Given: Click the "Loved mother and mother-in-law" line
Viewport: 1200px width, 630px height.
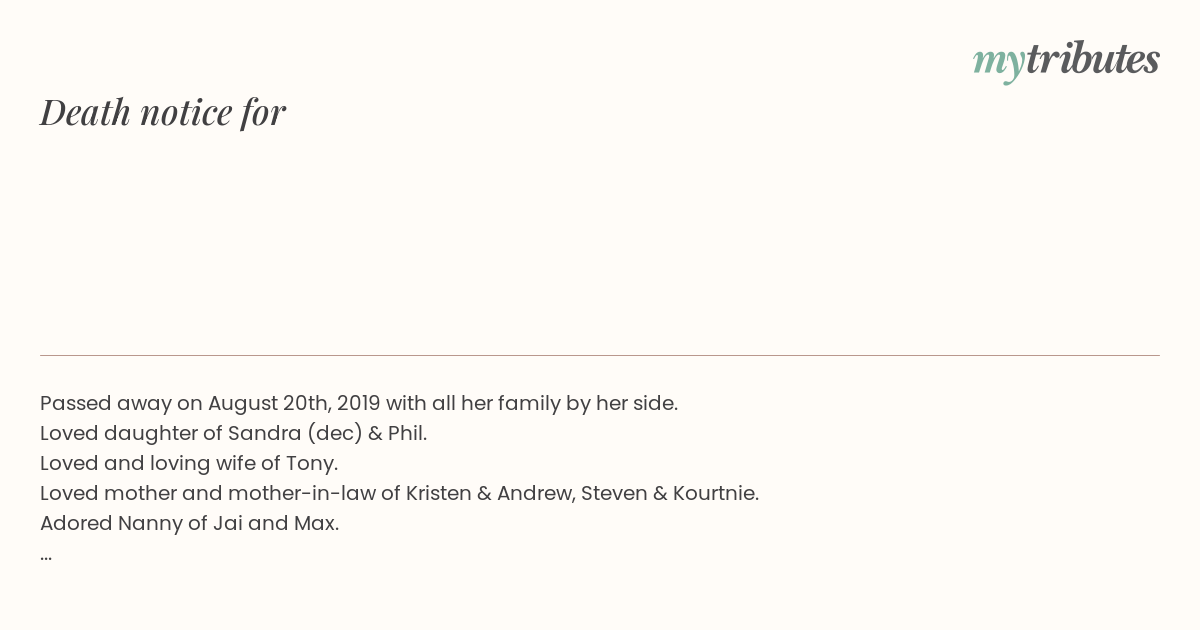Looking at the screenshot, I should [x=400, y=493].
